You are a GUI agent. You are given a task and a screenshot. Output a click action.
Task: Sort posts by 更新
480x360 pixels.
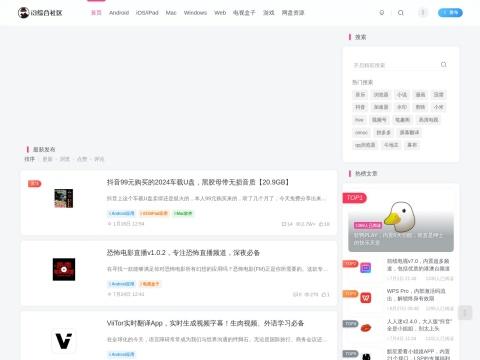[47, 159]
